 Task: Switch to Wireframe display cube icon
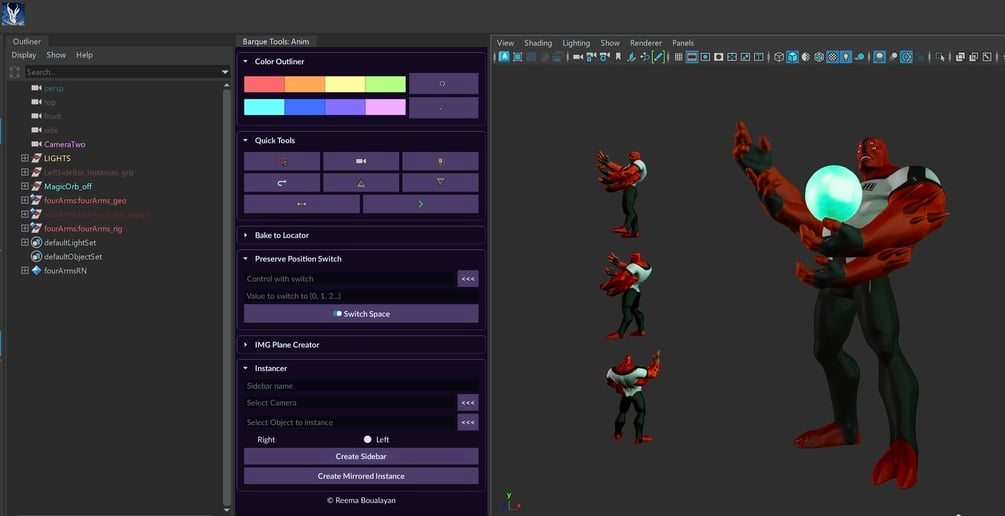point(779,56)
